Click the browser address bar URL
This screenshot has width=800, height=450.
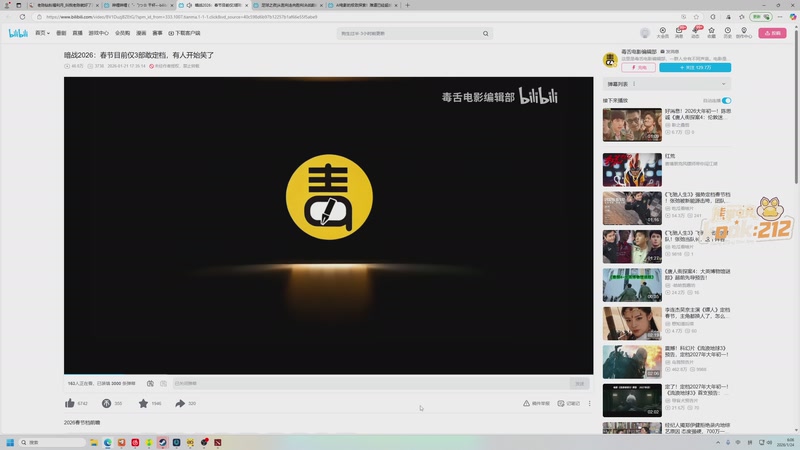pos(182,17)
